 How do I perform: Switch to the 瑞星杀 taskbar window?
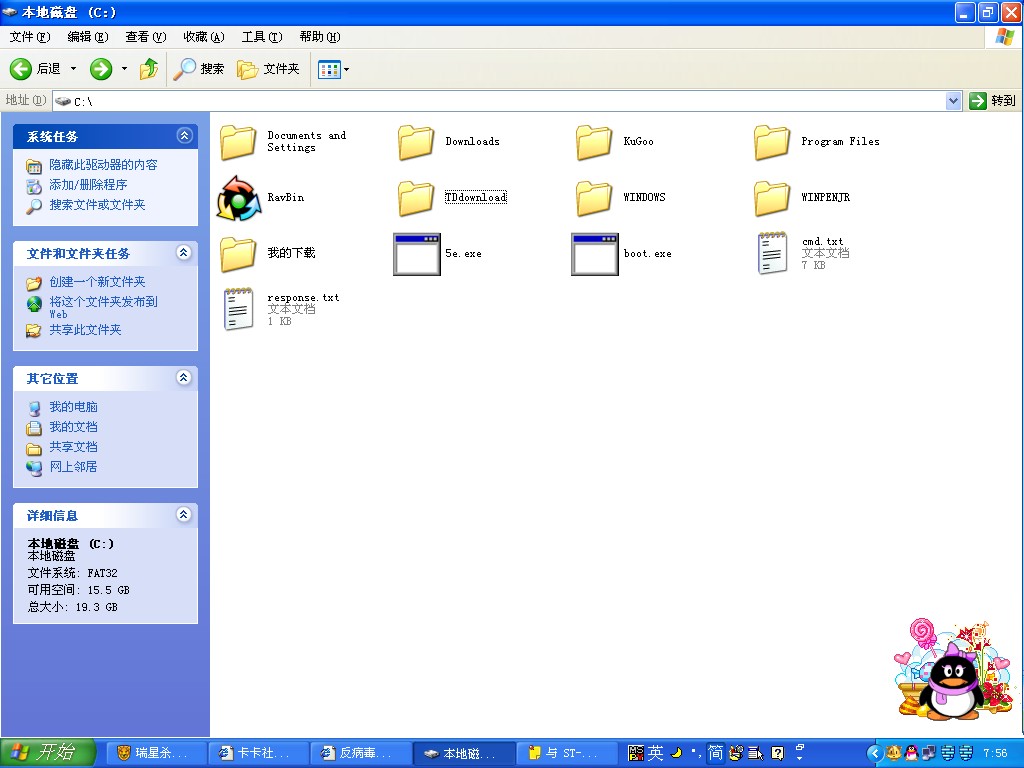(155, 753)
